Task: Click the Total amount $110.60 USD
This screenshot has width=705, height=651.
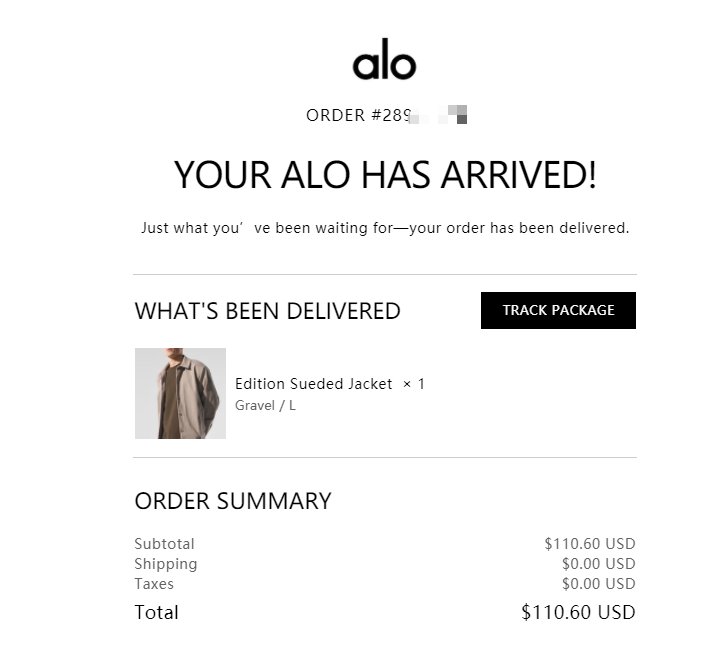Action: pos(578,612)
